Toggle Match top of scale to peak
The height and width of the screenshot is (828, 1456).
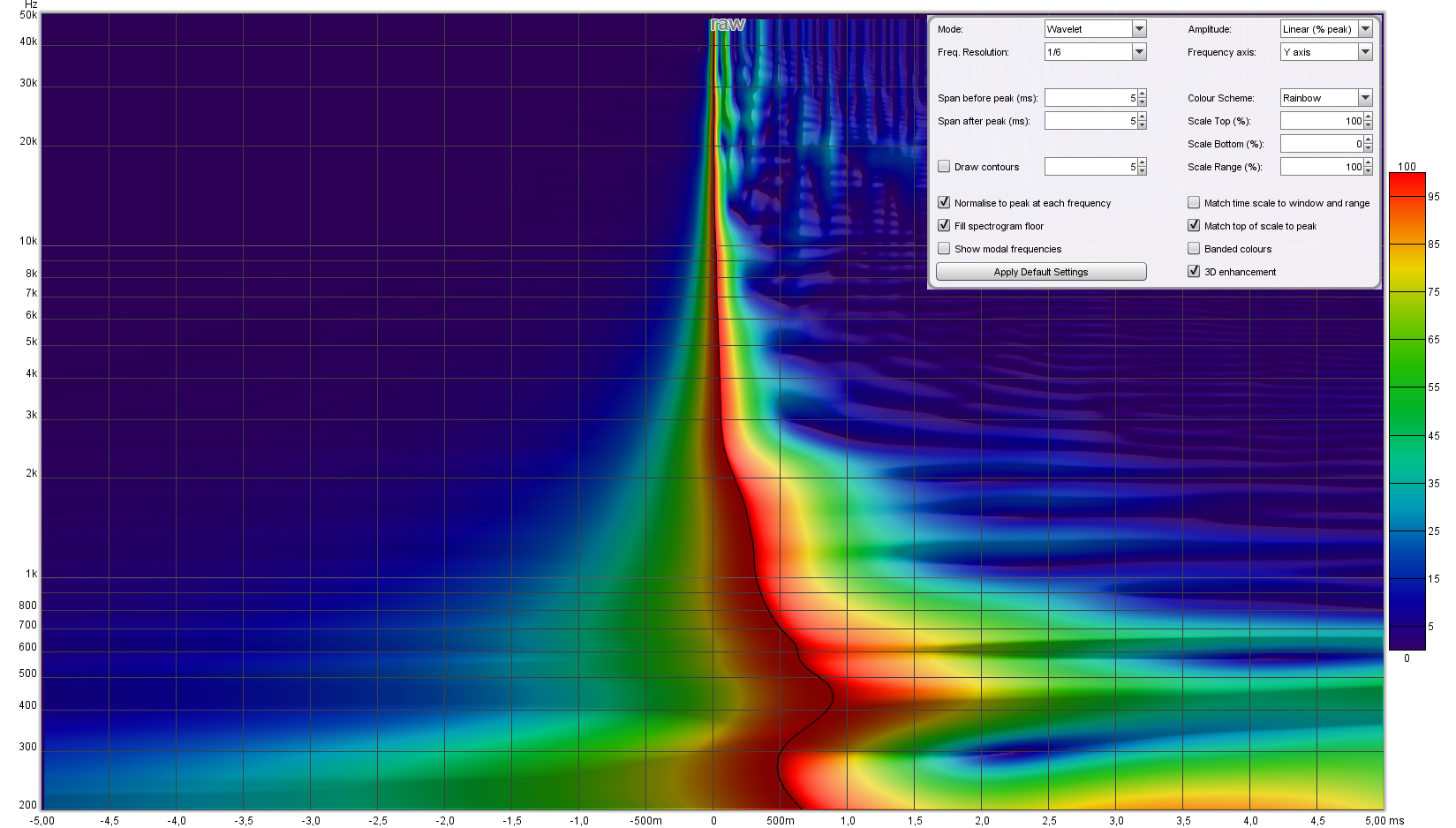click(x=1194, y=225)
